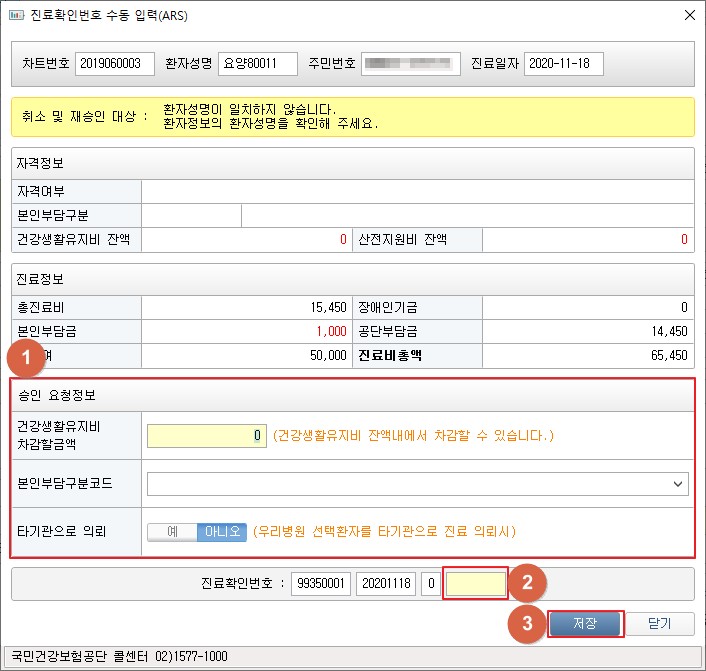Click the red number 1 annotation marker
The width and height of the screenshot is (706, 671).
[x=27, y=358]
